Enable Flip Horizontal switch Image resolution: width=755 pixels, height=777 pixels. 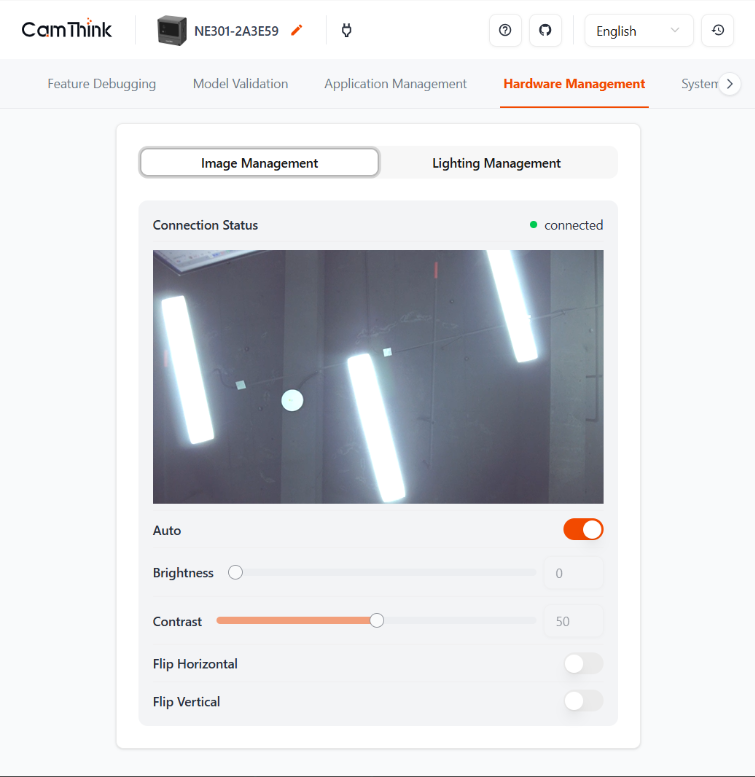tap(583, 664)
